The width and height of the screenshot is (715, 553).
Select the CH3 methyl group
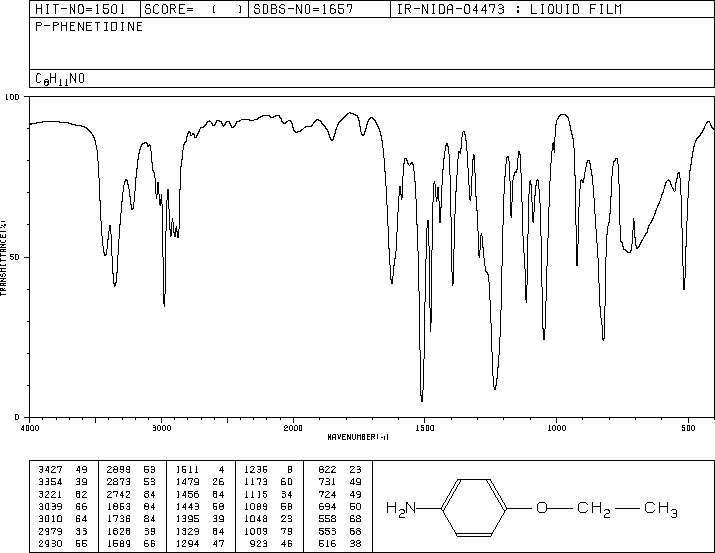point(661,509)
